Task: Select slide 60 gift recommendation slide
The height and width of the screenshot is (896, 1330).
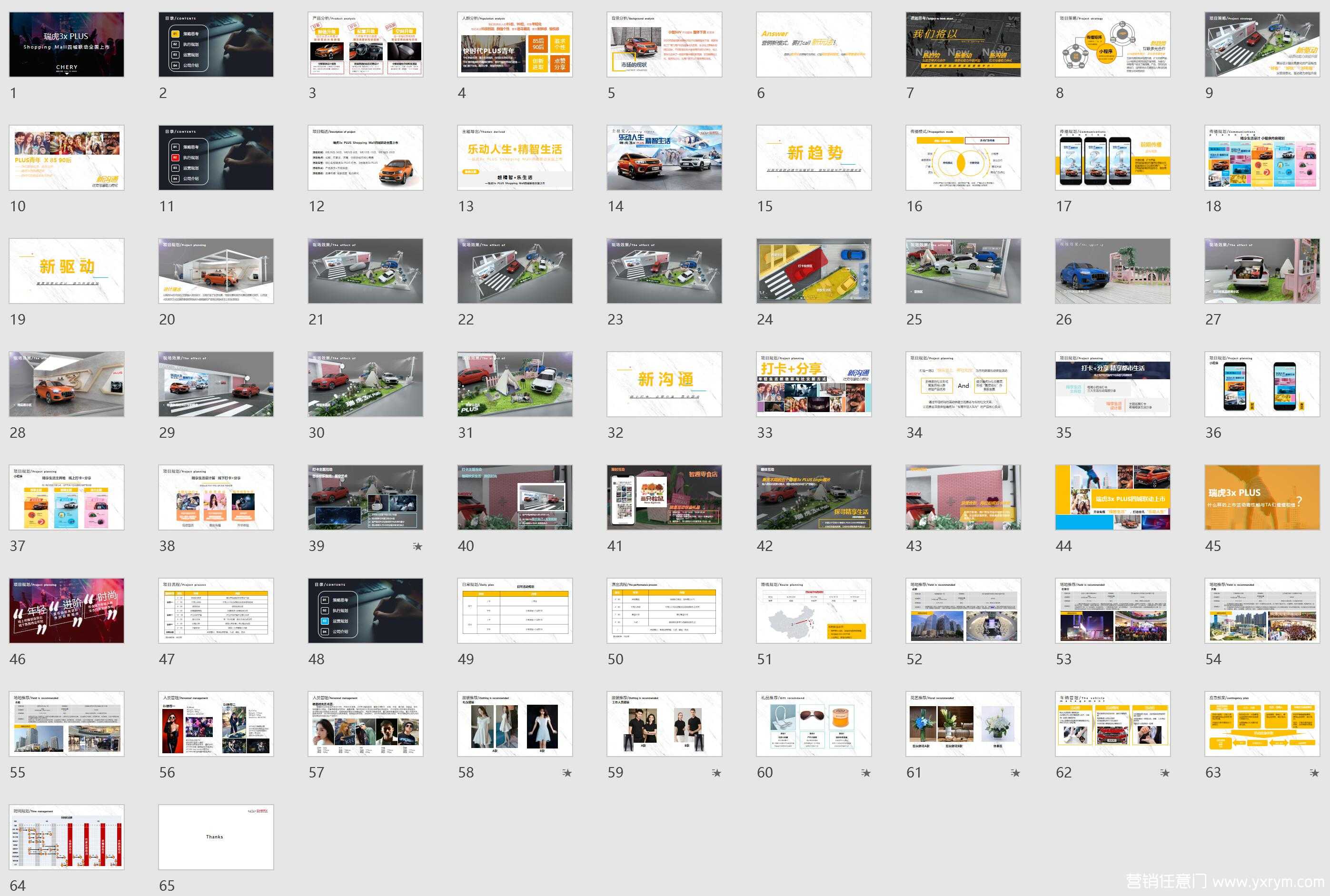Action: 814,723
